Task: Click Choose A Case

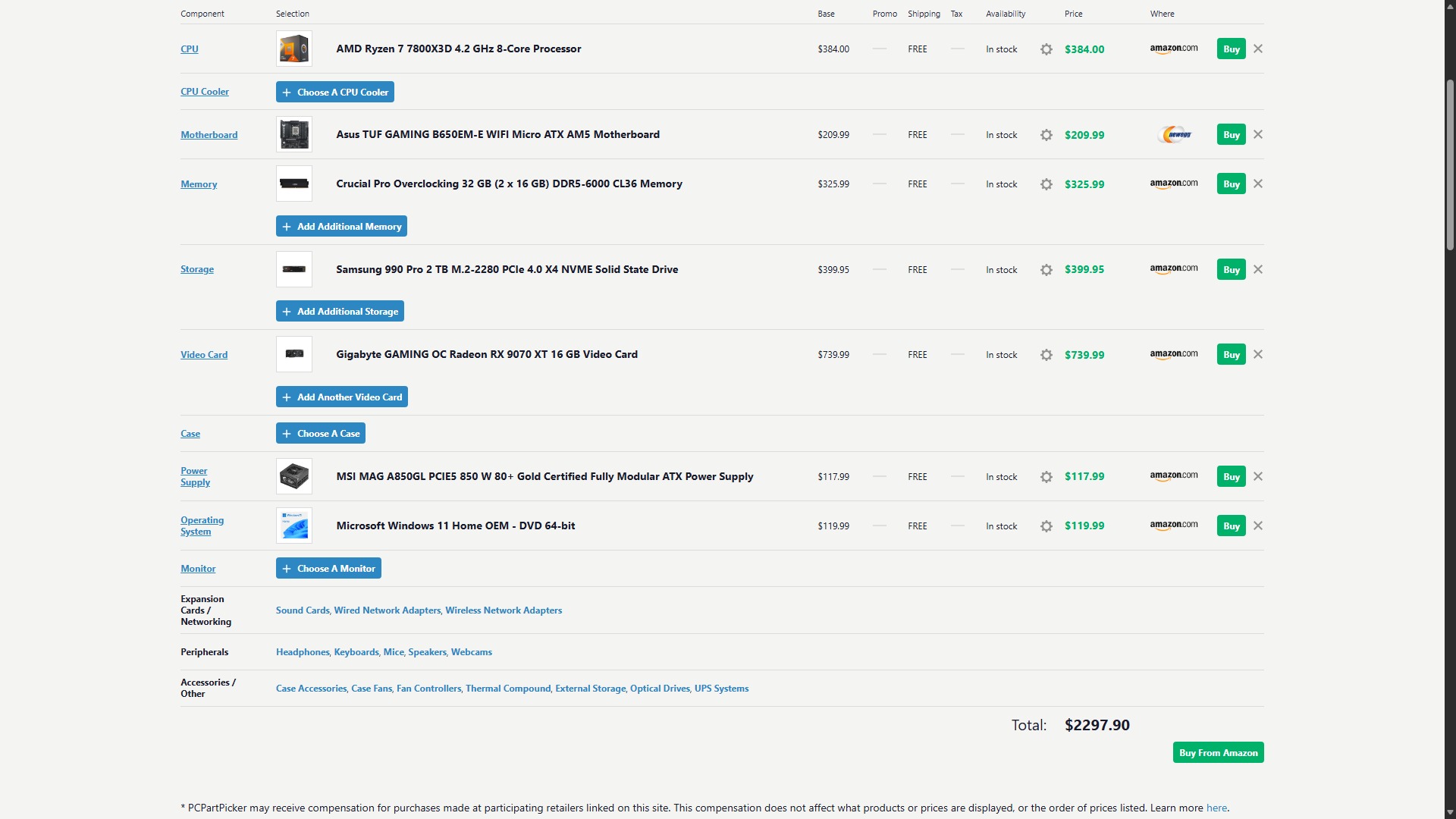Action: point(320,433)
